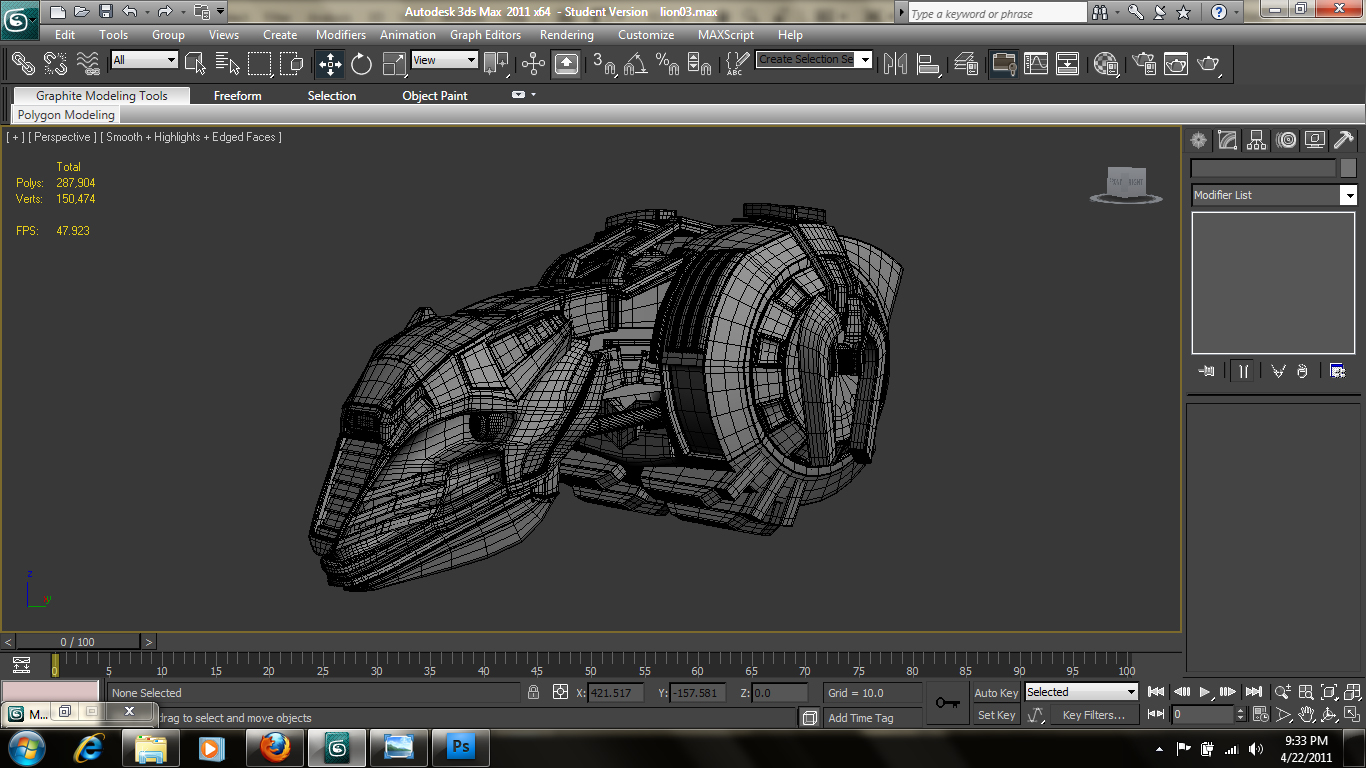1366x768 pixels.
Task: Click the Mirror tool icon
Action: 893,64
